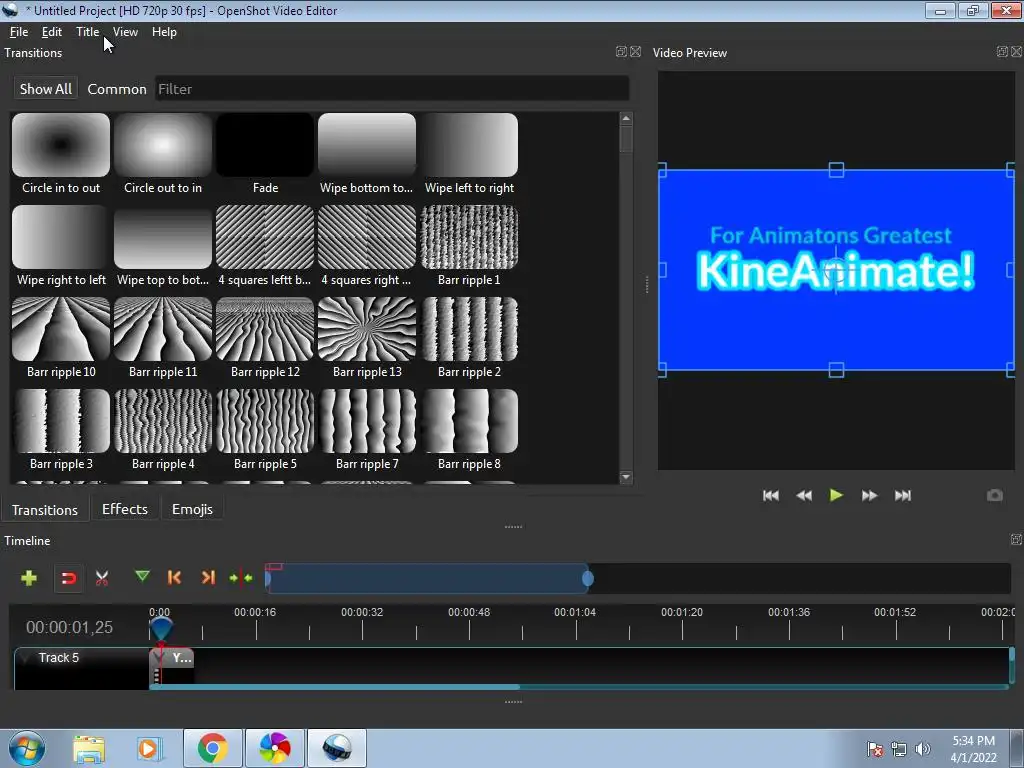1024x768 pixels.
Task: Select the Barr ripple 12 transition
Action: [265, 338]
